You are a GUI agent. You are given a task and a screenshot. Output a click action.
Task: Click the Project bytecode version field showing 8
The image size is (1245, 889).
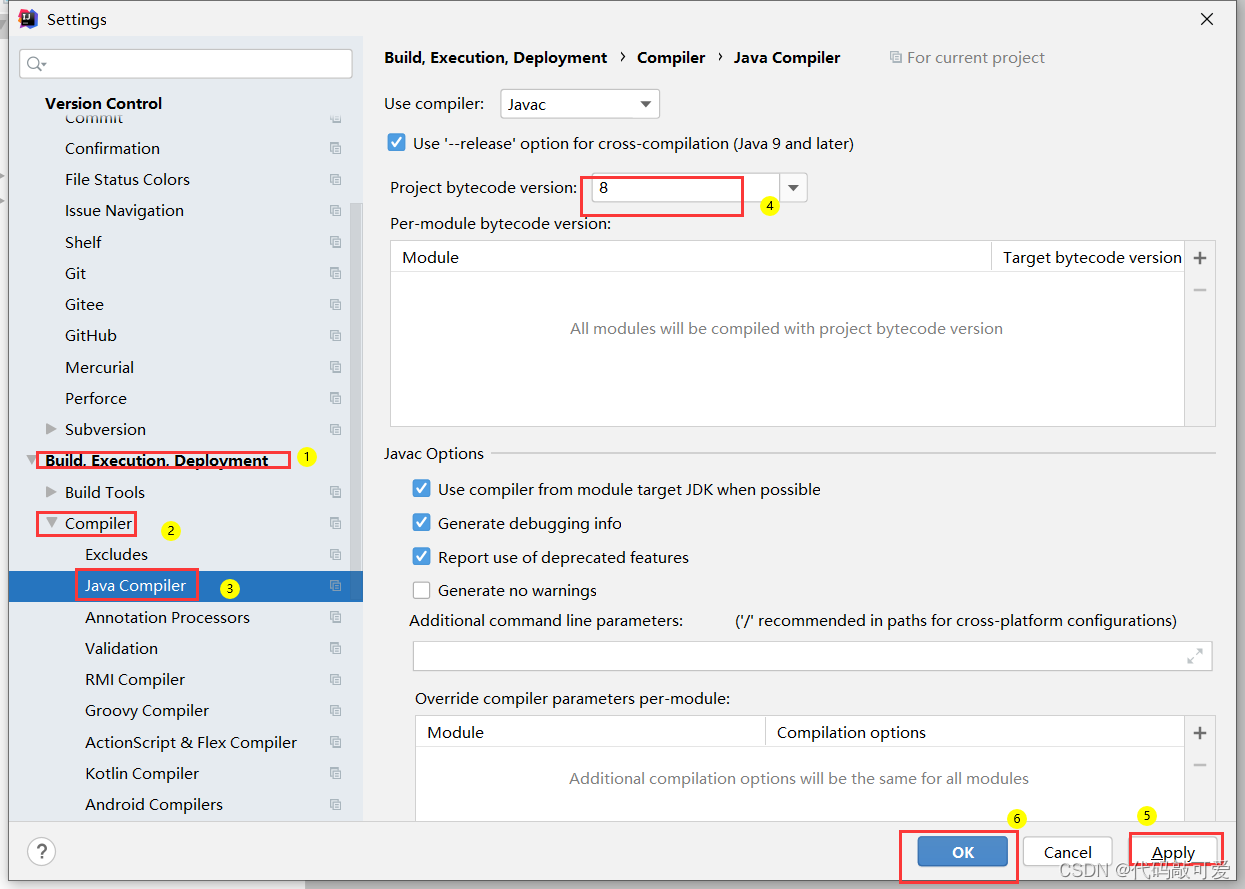(685, 188)
